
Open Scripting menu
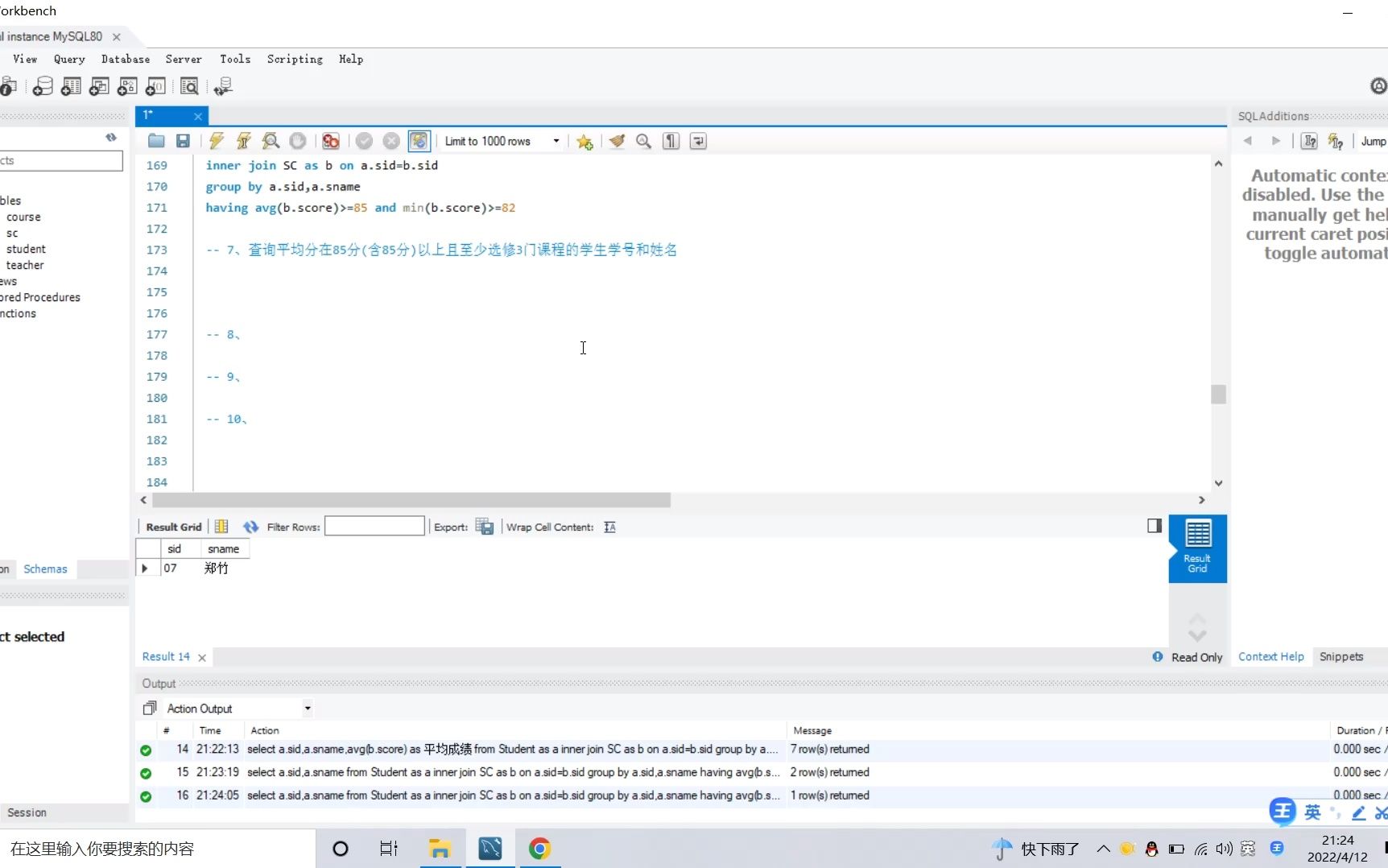(x=295, y=59)
